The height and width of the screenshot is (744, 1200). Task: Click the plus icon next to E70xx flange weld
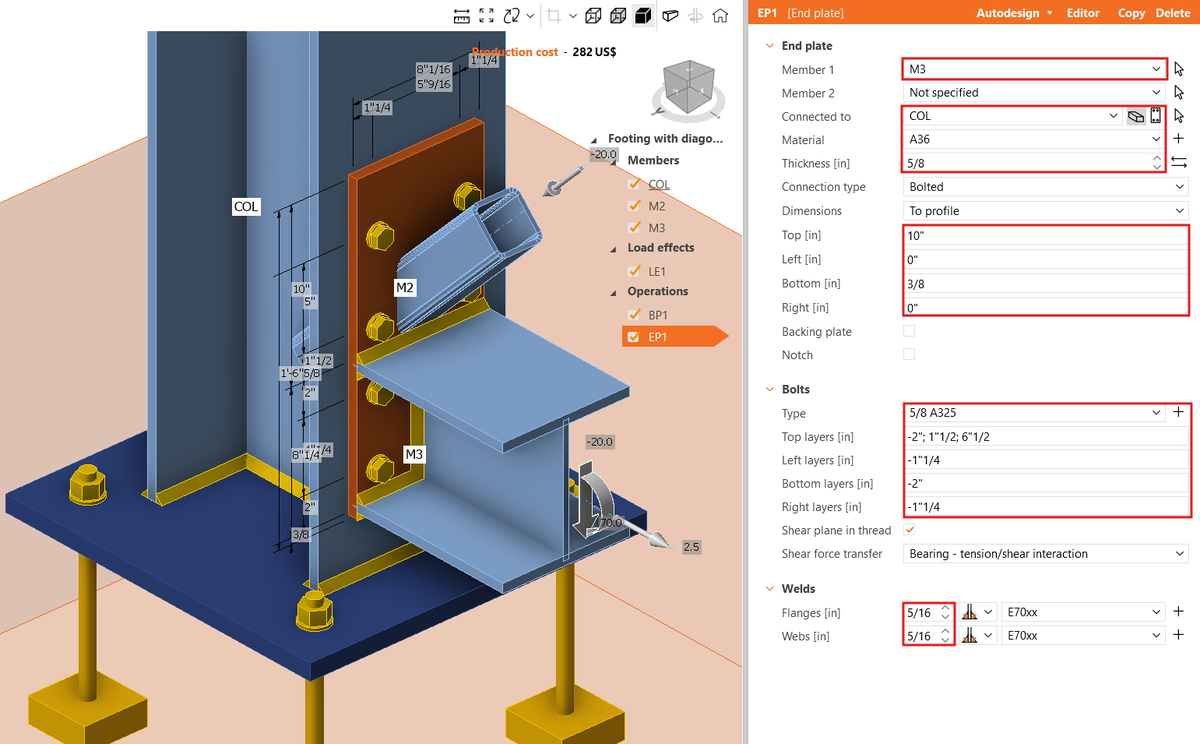(1178, 611)
